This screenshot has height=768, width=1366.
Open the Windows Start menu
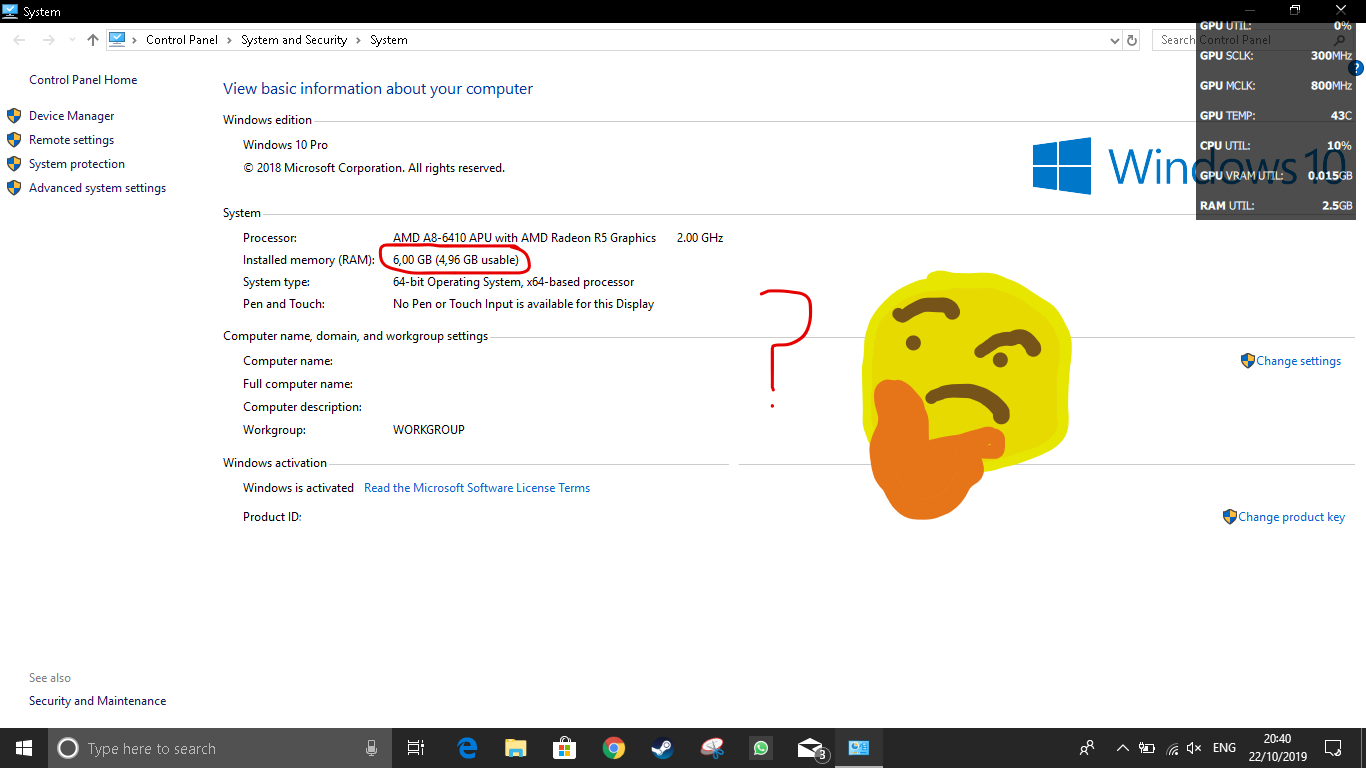tap(24, 748)
